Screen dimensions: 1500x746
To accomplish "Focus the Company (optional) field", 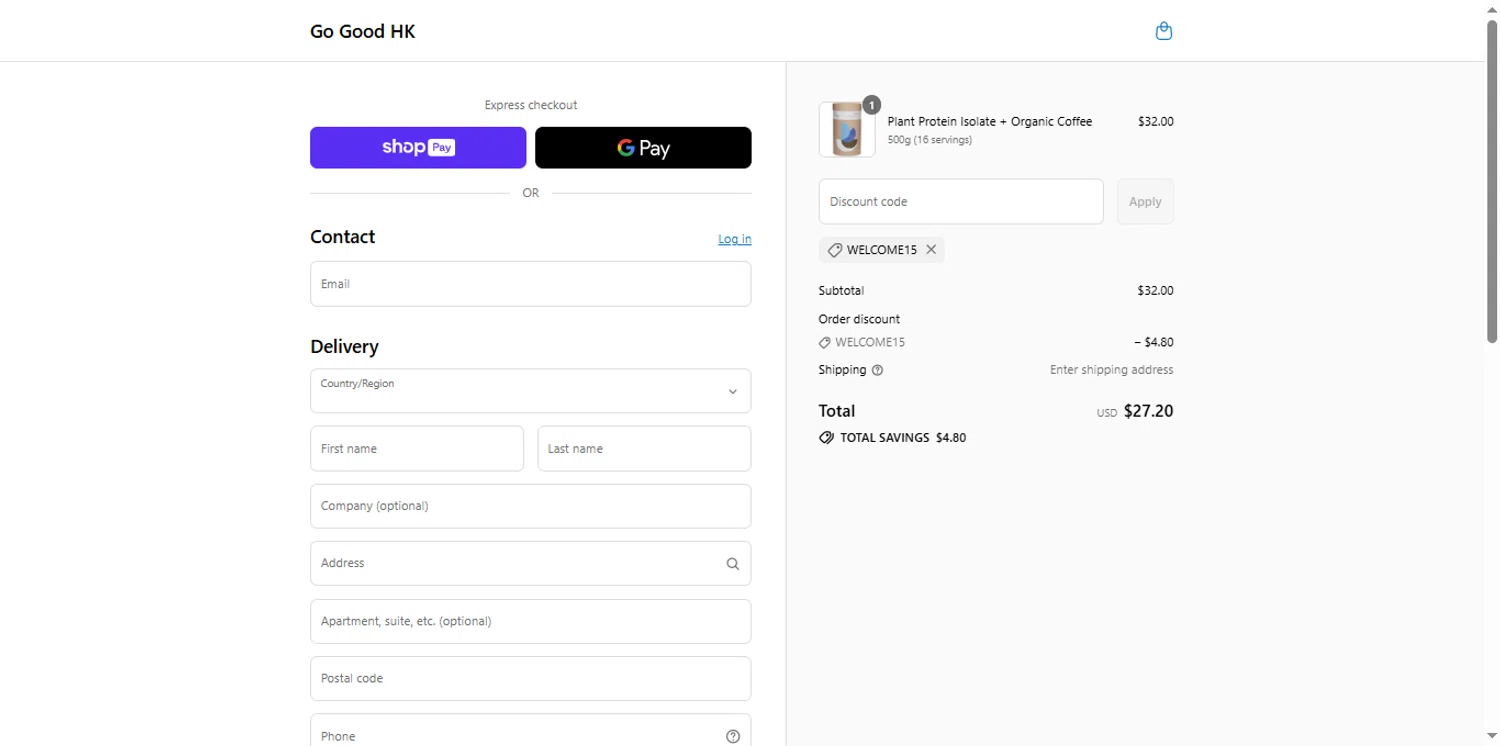I will pos(531,506).
